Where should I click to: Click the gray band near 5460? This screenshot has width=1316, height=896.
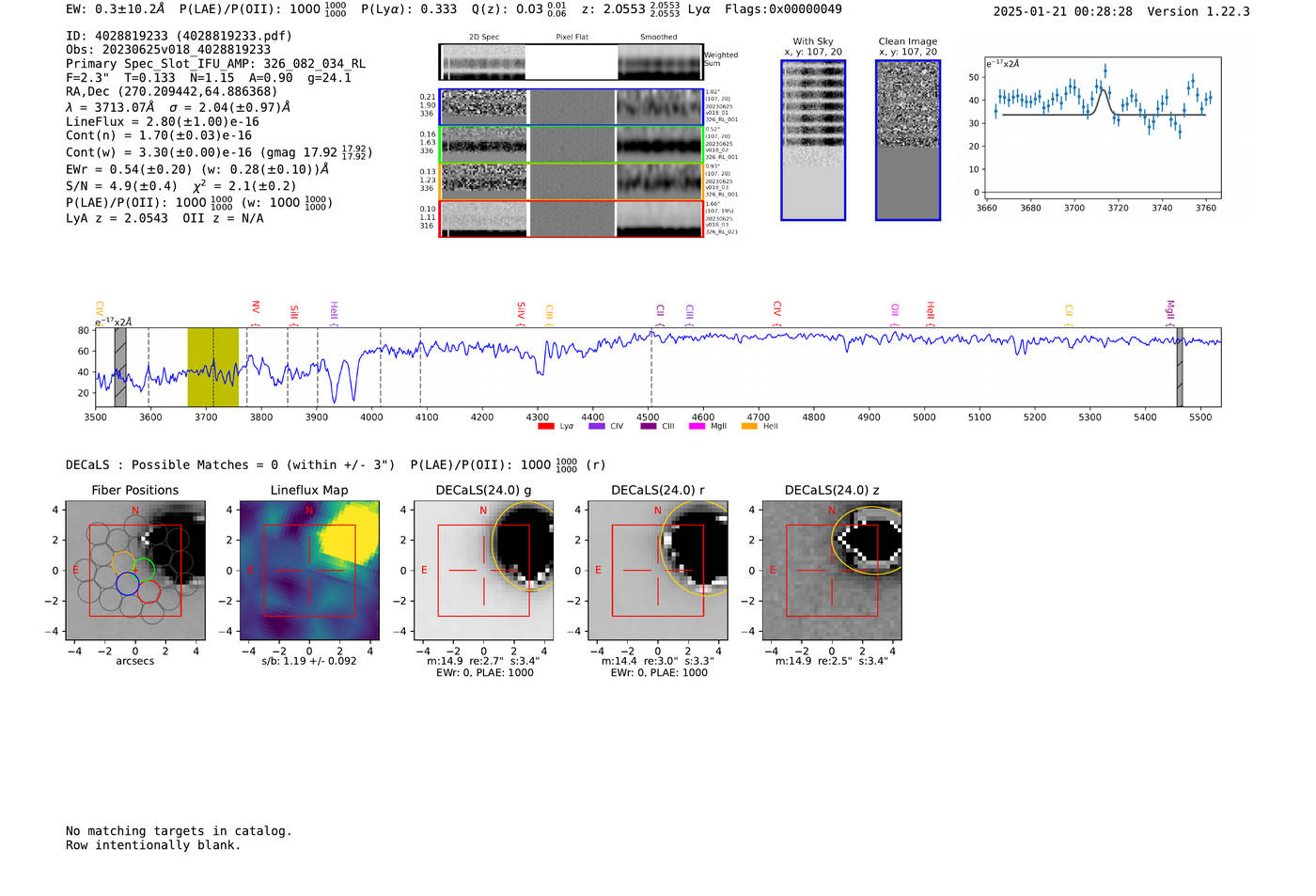pos(1180,367)
